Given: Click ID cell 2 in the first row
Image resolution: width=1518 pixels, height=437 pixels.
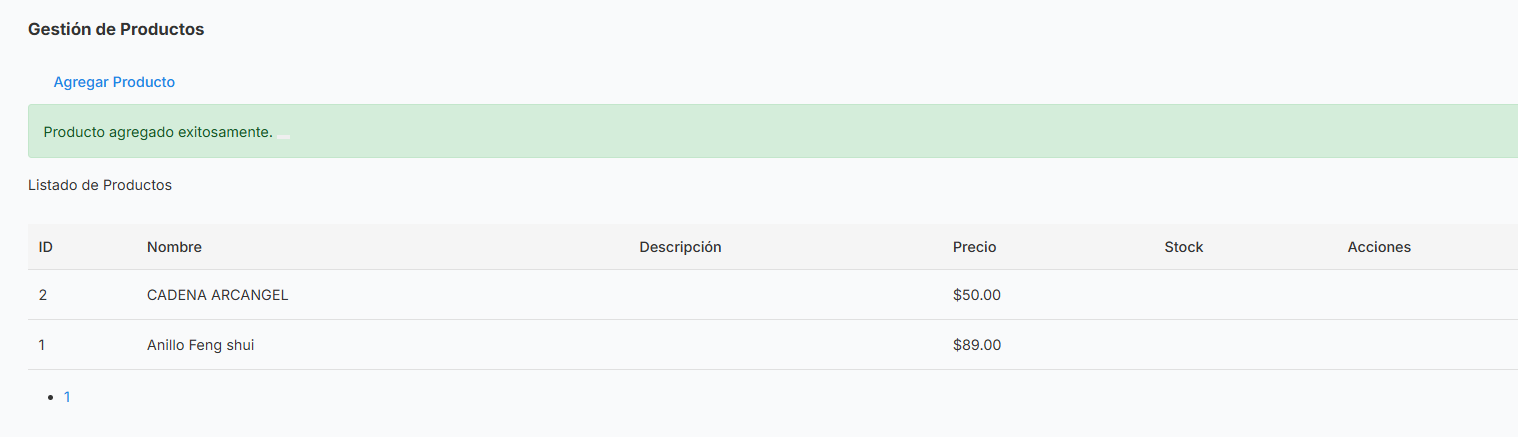Looking at the screenshot, I should point(43,295).
